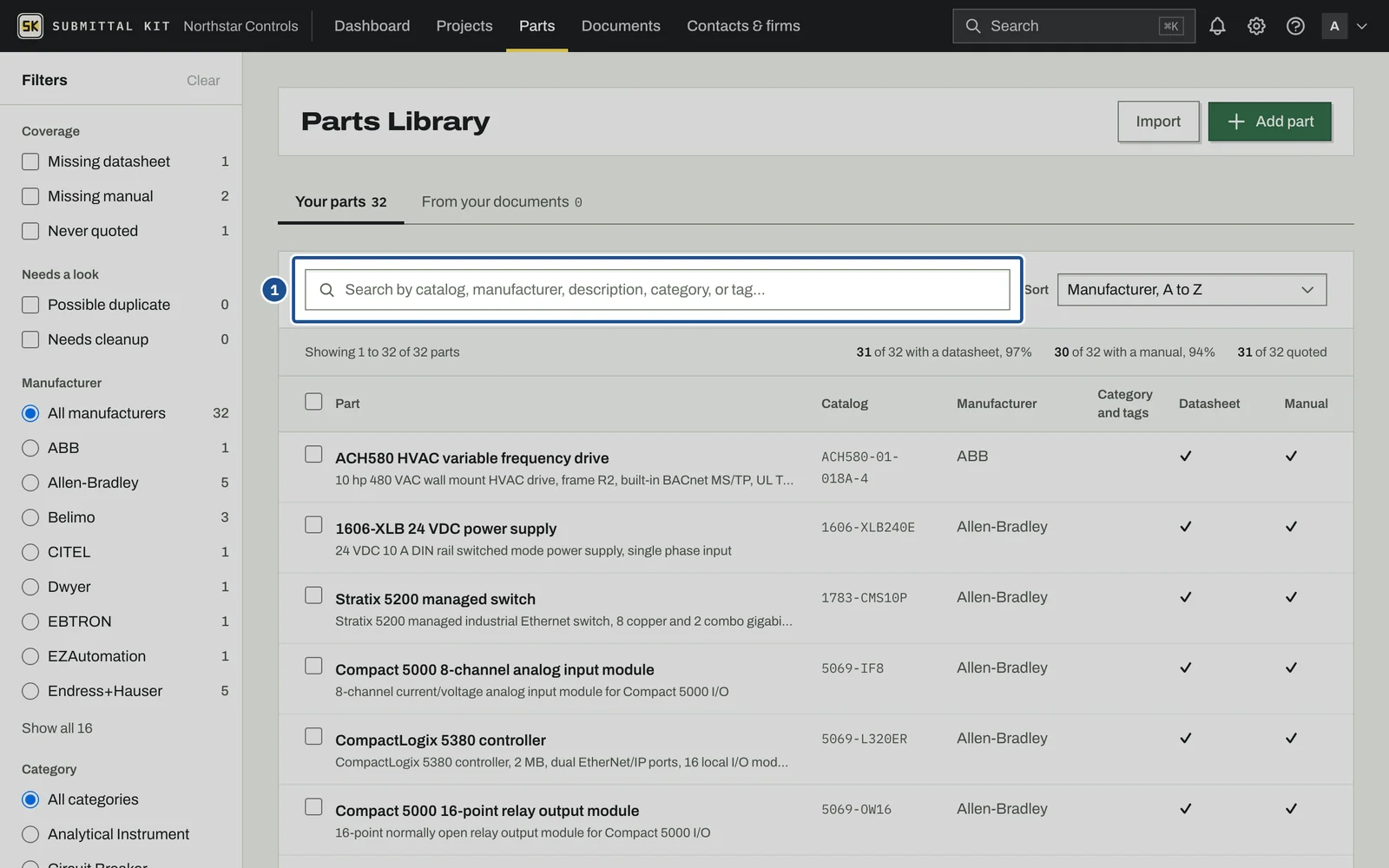The image size is (1389, 868).
Task: Select all parts with header checkbox
Action: click(313, 401)
